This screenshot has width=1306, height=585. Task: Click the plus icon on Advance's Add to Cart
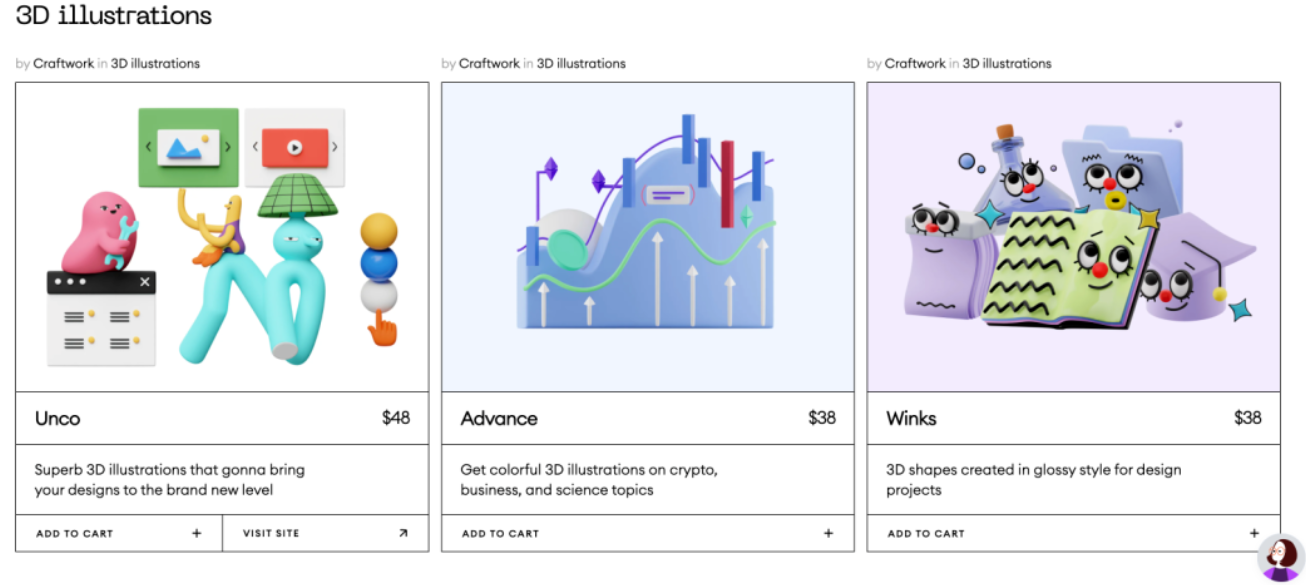(x=828, y=533)
